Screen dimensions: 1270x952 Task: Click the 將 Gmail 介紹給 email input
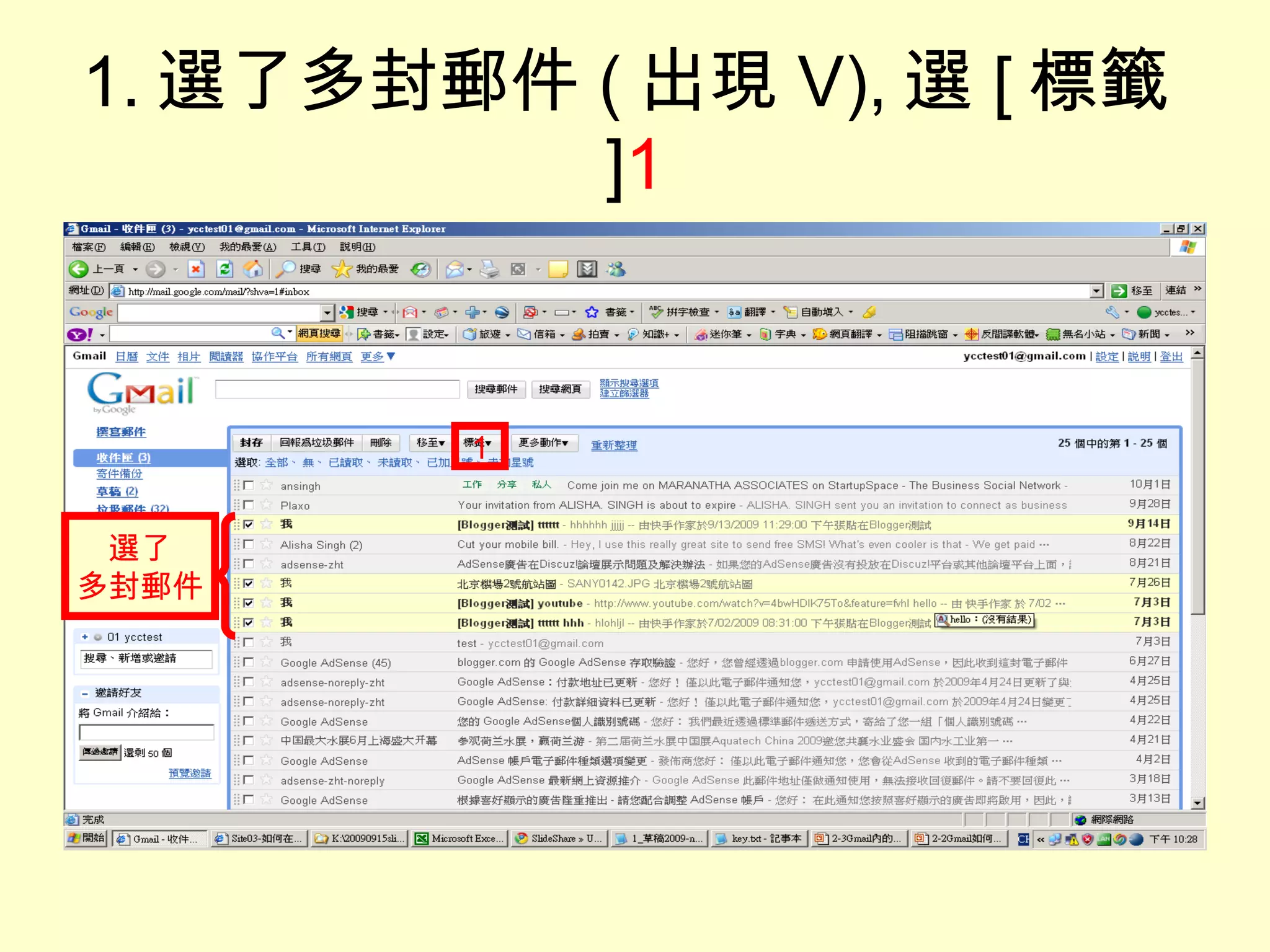point(146,733)
